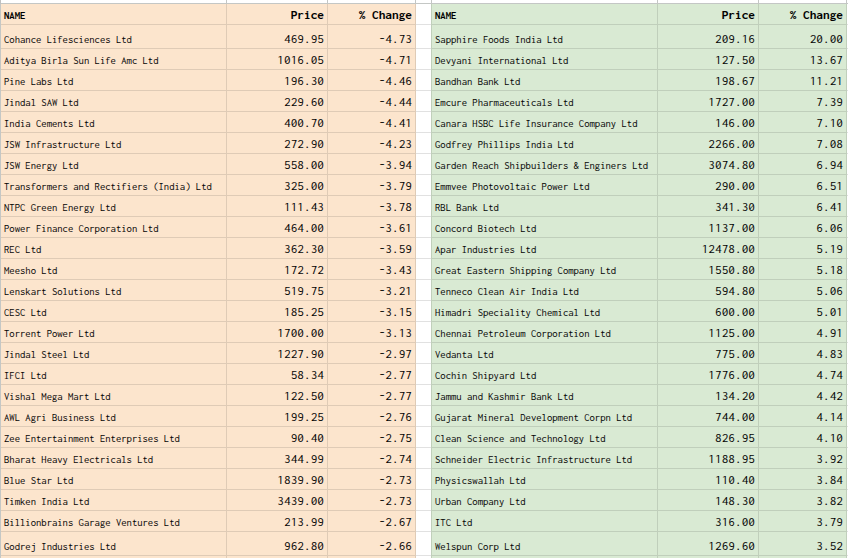Click Physicswallah Ltd price 110.40

735,480
